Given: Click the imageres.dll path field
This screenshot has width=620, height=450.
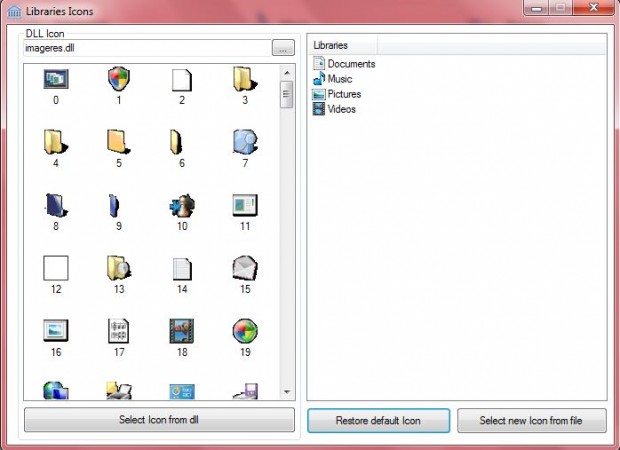Looking at the screenshot, I should click(x=147, y=48).
